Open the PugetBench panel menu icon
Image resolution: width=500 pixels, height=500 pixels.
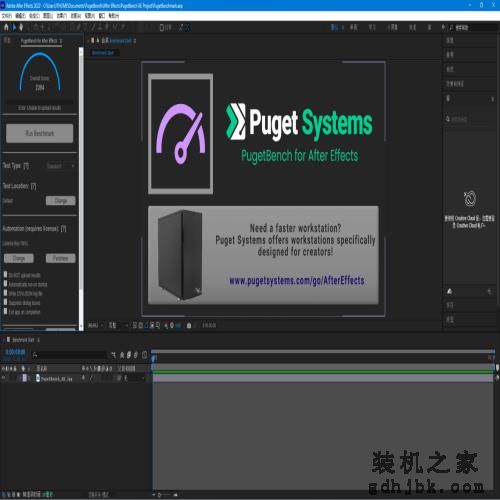pyautogui.click(x=61, y=41)
